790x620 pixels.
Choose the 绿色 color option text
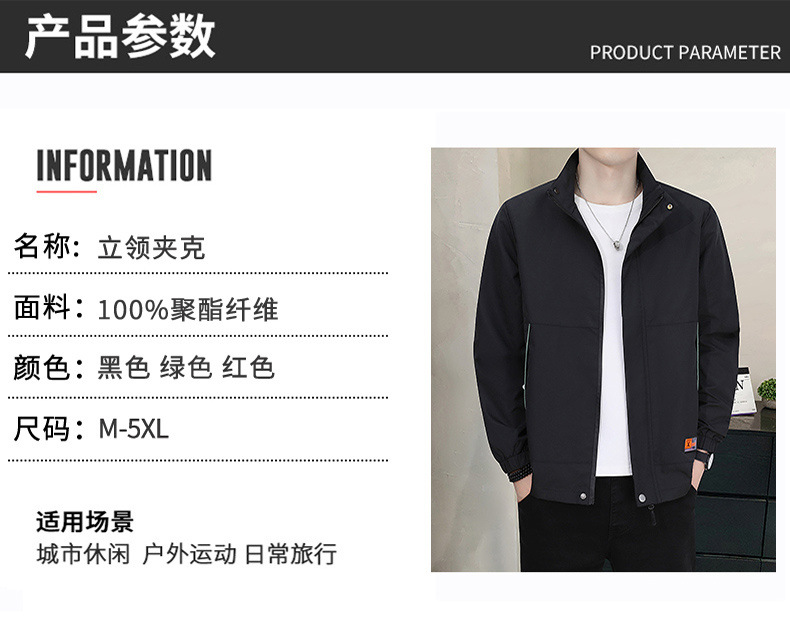pos(186,367)
